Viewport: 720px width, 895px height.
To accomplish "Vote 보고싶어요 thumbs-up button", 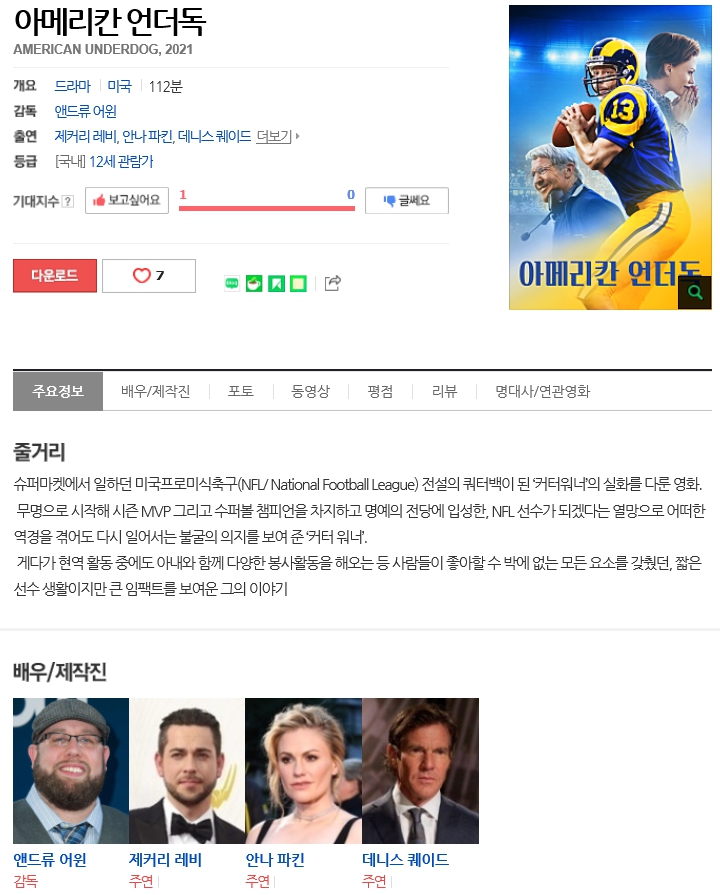I will pos(127,200).
